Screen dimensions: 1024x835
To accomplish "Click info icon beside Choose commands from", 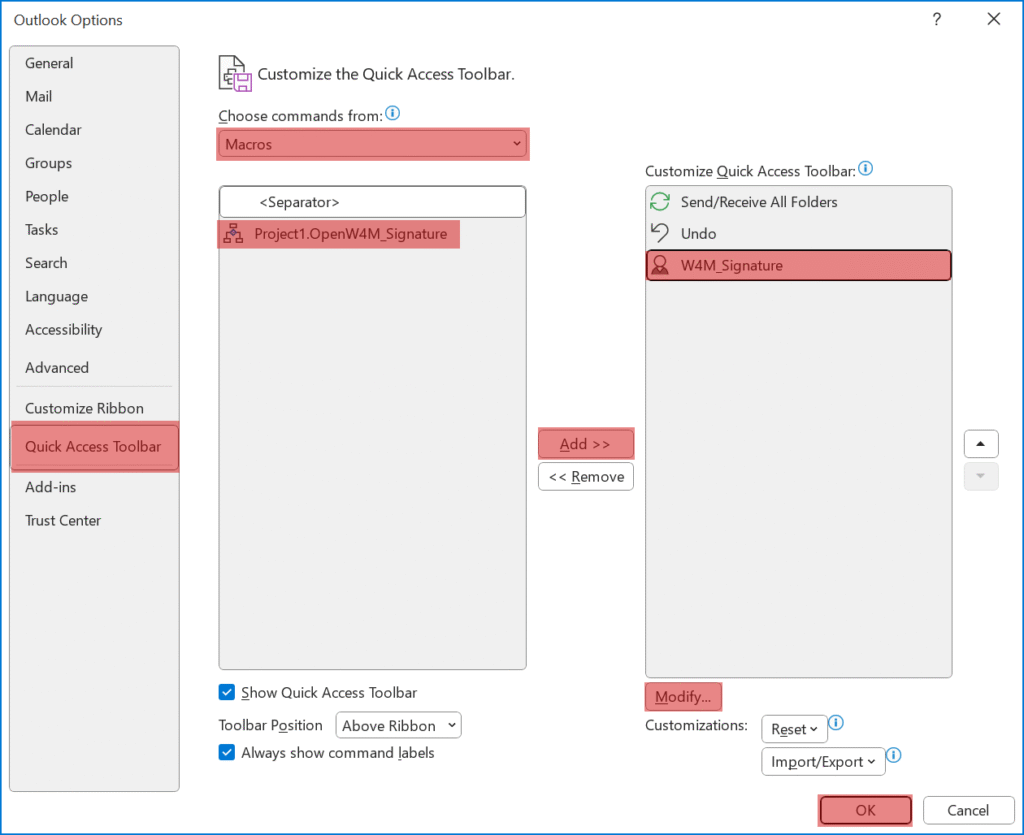I will pyautogui.click(x=393, y=114).
